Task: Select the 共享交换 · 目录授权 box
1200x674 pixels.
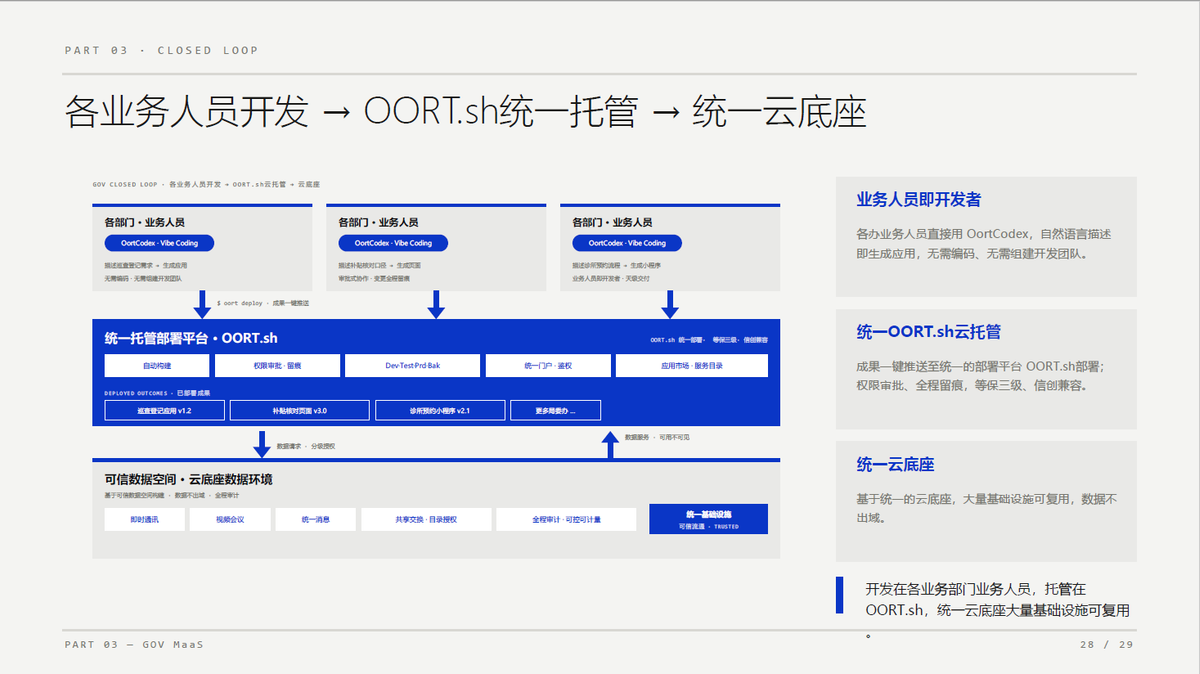Action: tap(426, 519)
